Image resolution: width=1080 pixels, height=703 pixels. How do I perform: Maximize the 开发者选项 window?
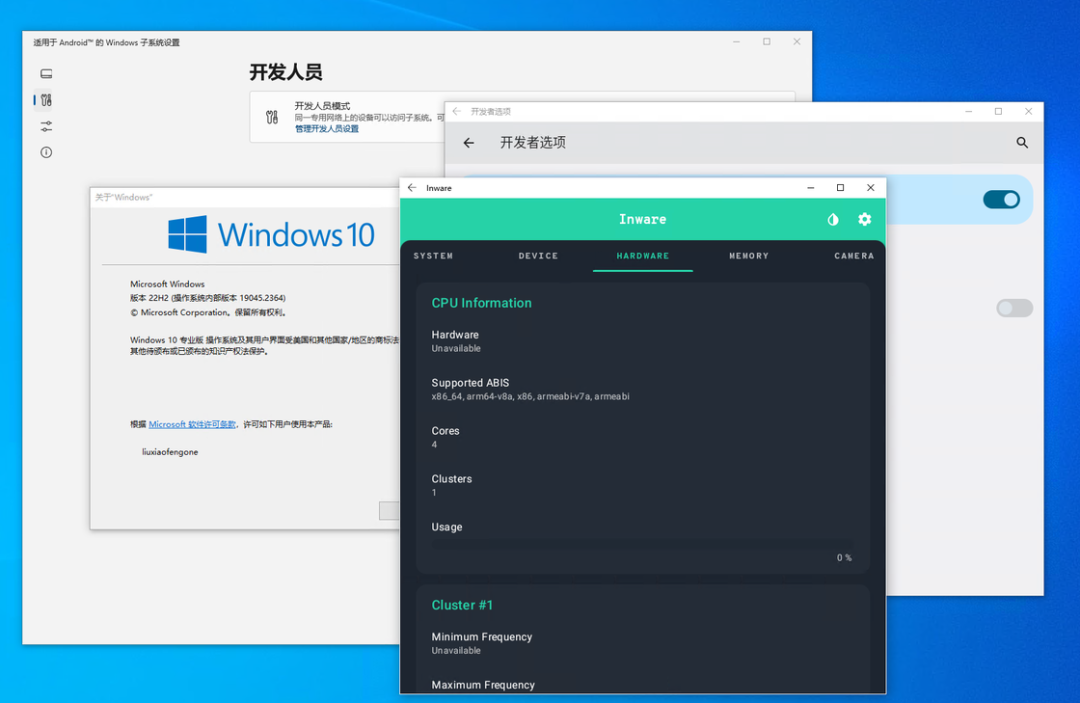coord(998,111)
